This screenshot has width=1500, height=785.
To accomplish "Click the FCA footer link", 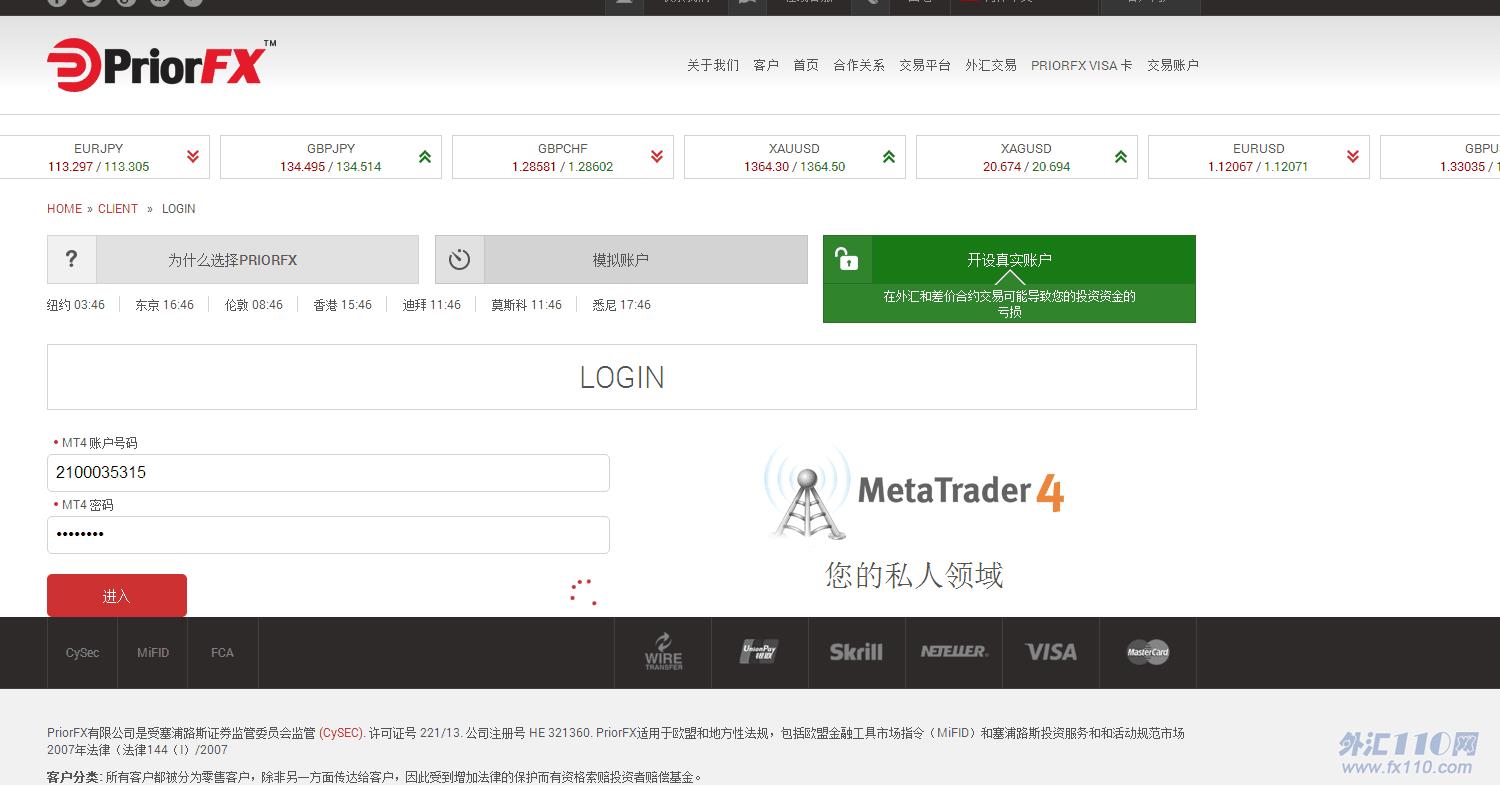I will [222, 653].
